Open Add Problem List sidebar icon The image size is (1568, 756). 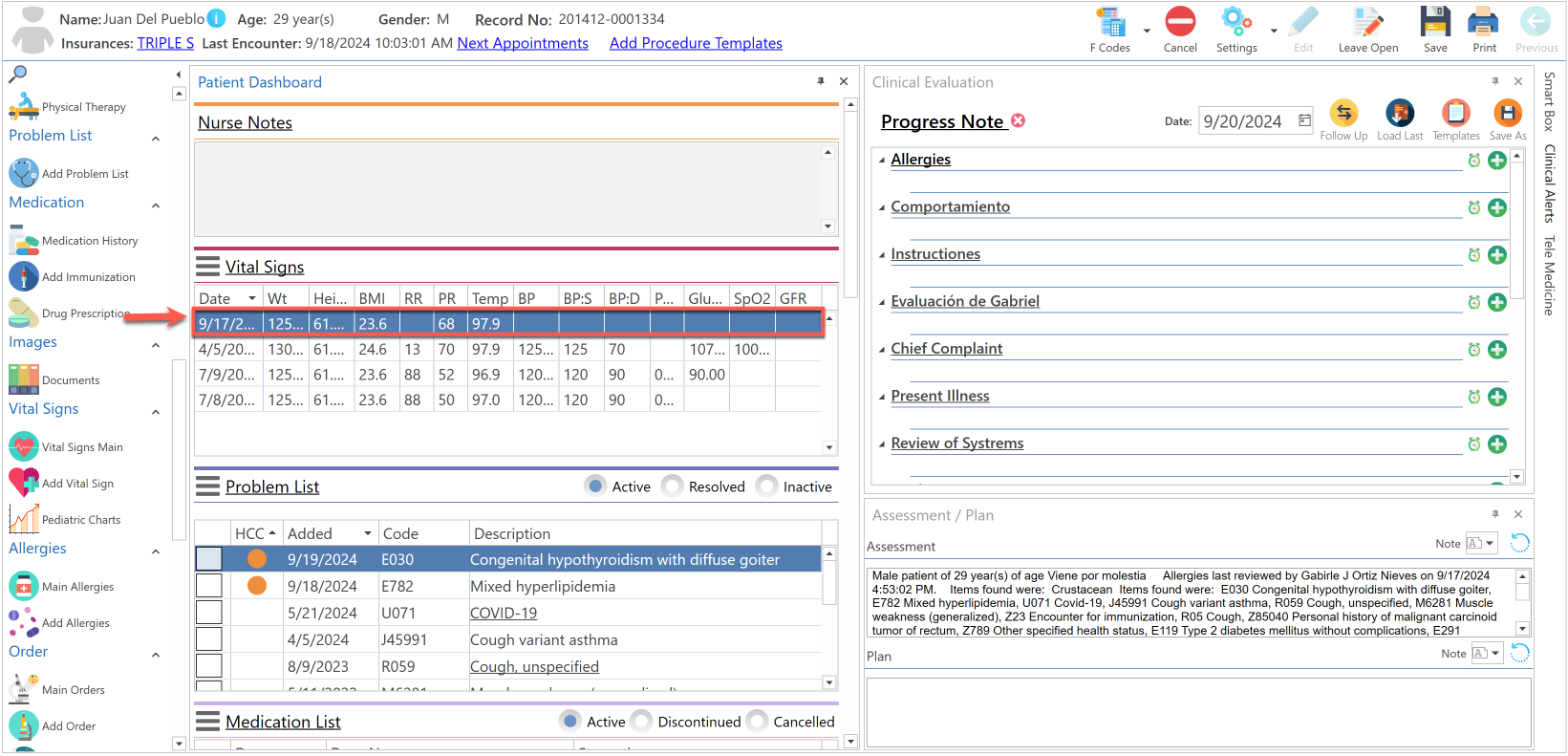24,173
